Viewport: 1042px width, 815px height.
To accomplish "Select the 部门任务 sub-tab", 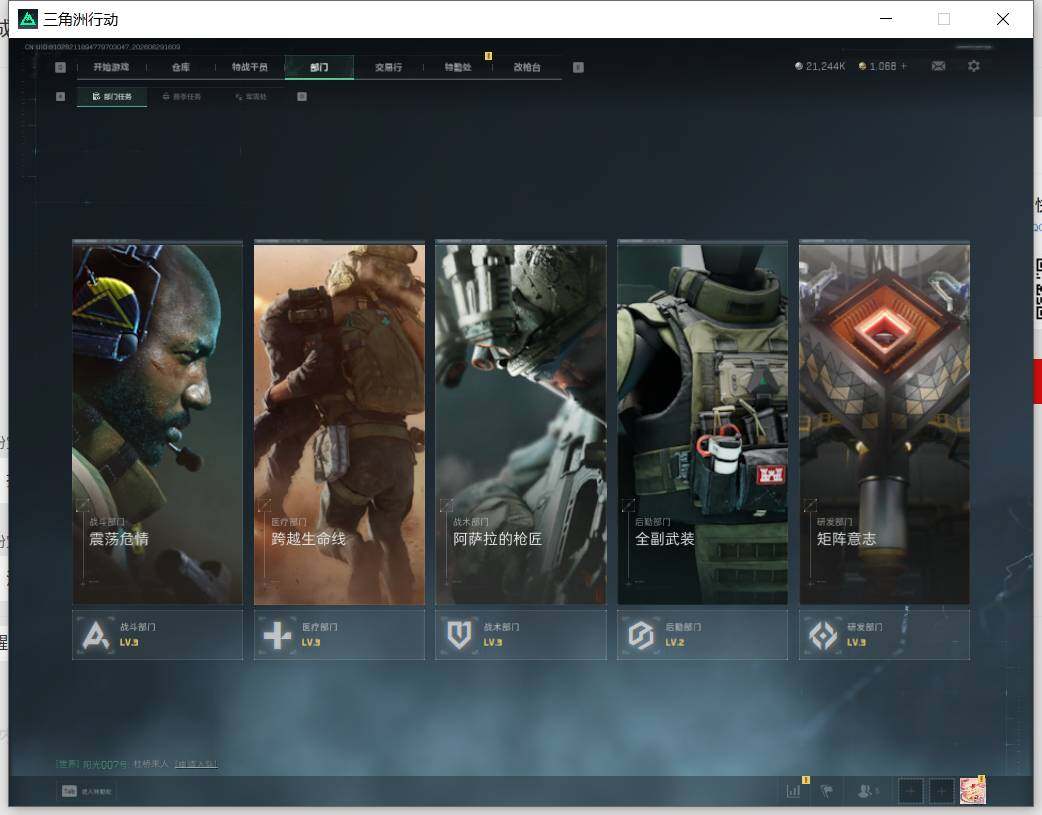I will pyautogui.click(x=112, y=97).
